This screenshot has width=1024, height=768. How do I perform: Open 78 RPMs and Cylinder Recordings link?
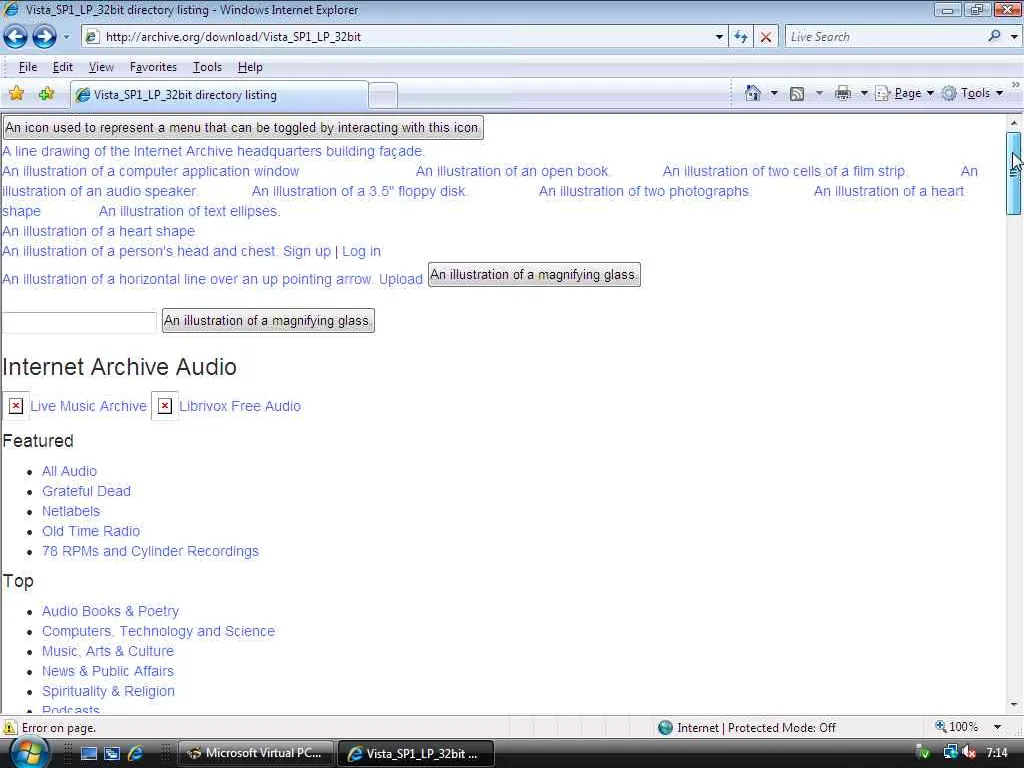tap(150, 551)
